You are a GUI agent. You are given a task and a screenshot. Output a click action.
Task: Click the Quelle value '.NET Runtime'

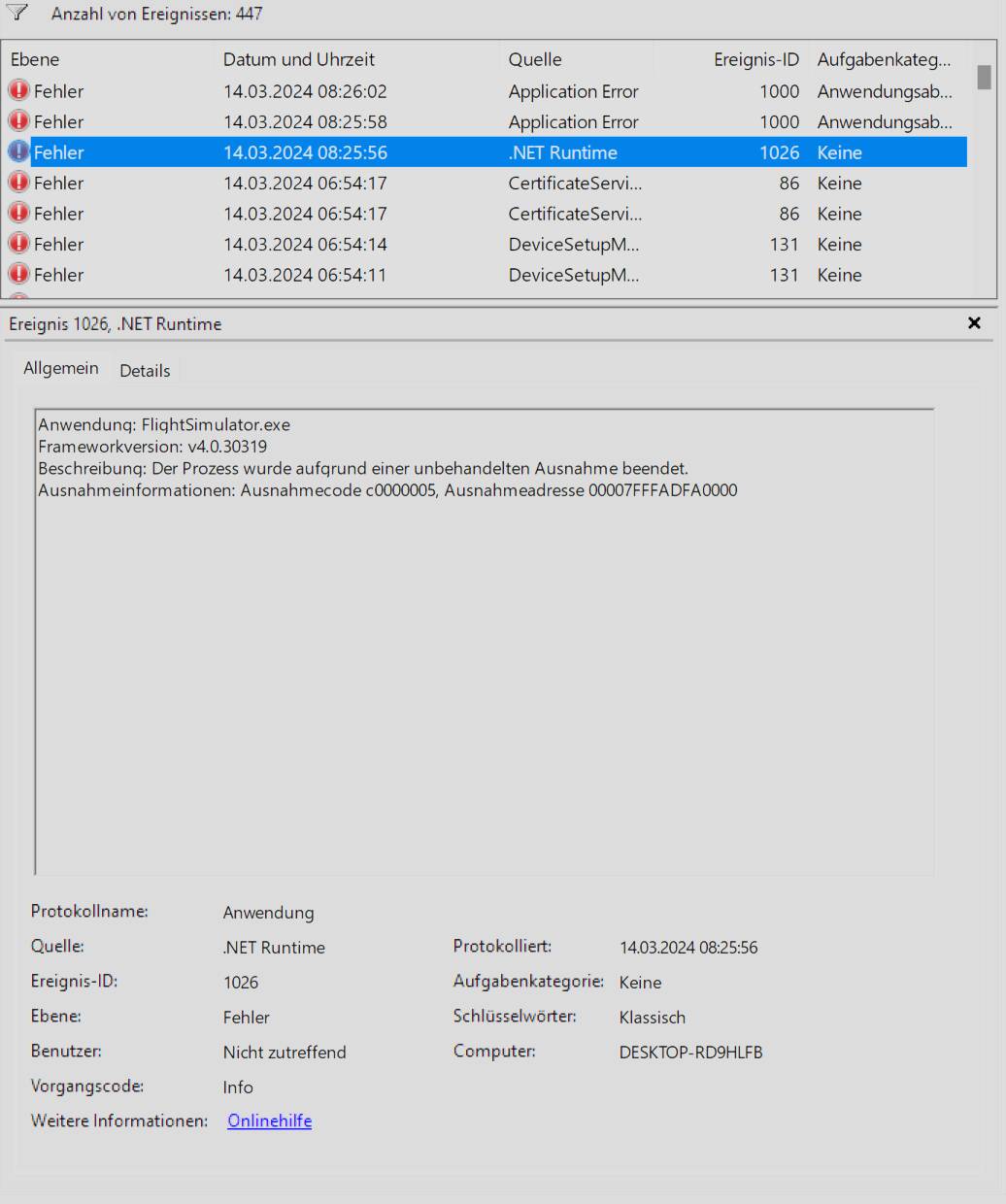(274, 948)
